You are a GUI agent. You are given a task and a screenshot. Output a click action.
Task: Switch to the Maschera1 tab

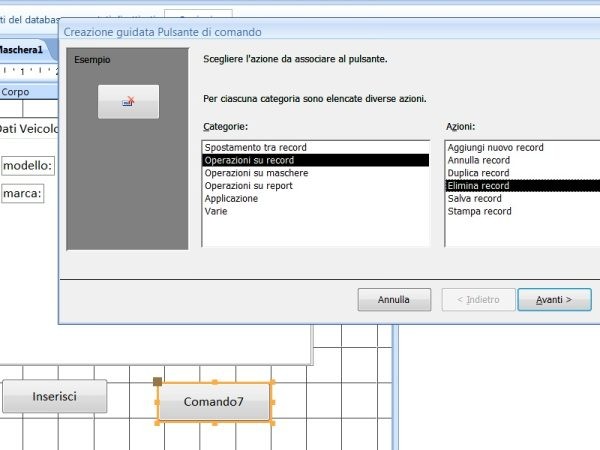click(21, 49)
